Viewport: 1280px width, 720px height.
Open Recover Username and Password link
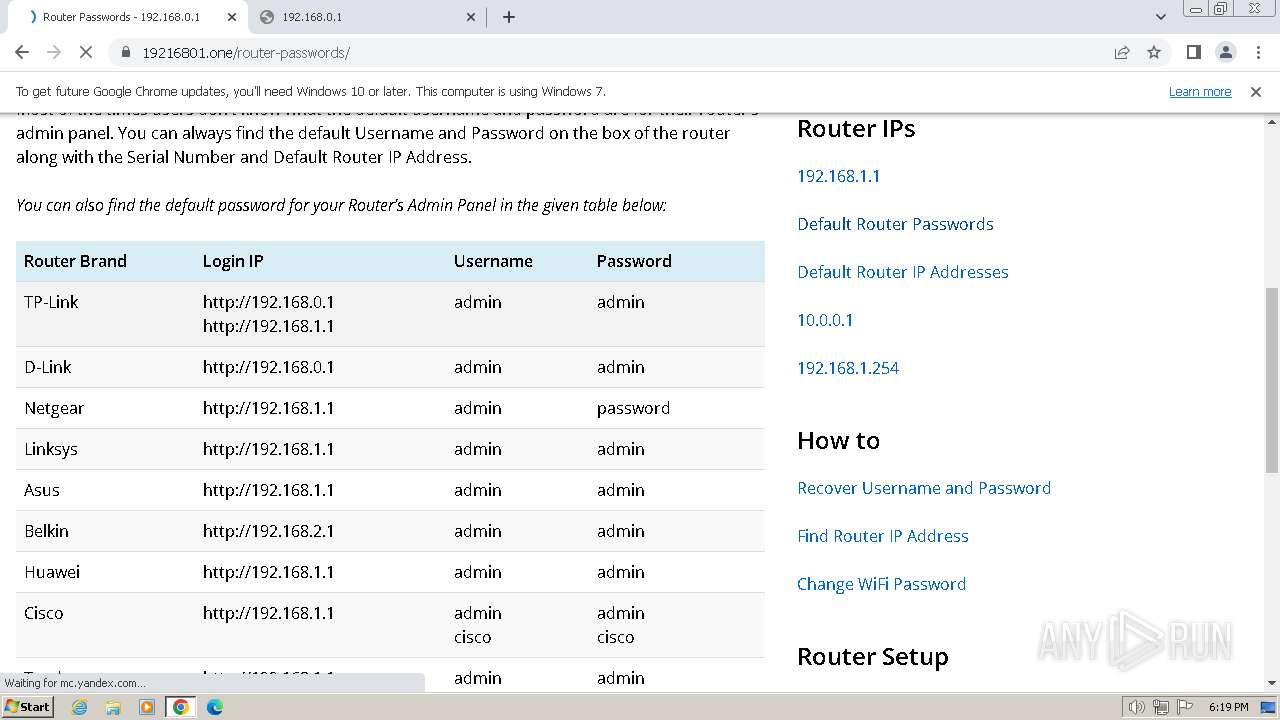coord(924,488)
